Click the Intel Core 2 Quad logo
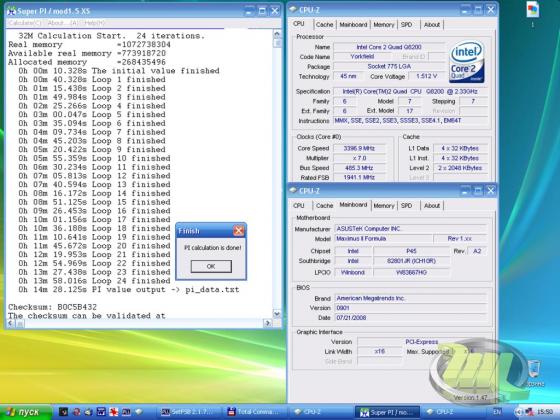Viewport: 560px width, 420px height. pyautogui.click(x=467, y=62)
